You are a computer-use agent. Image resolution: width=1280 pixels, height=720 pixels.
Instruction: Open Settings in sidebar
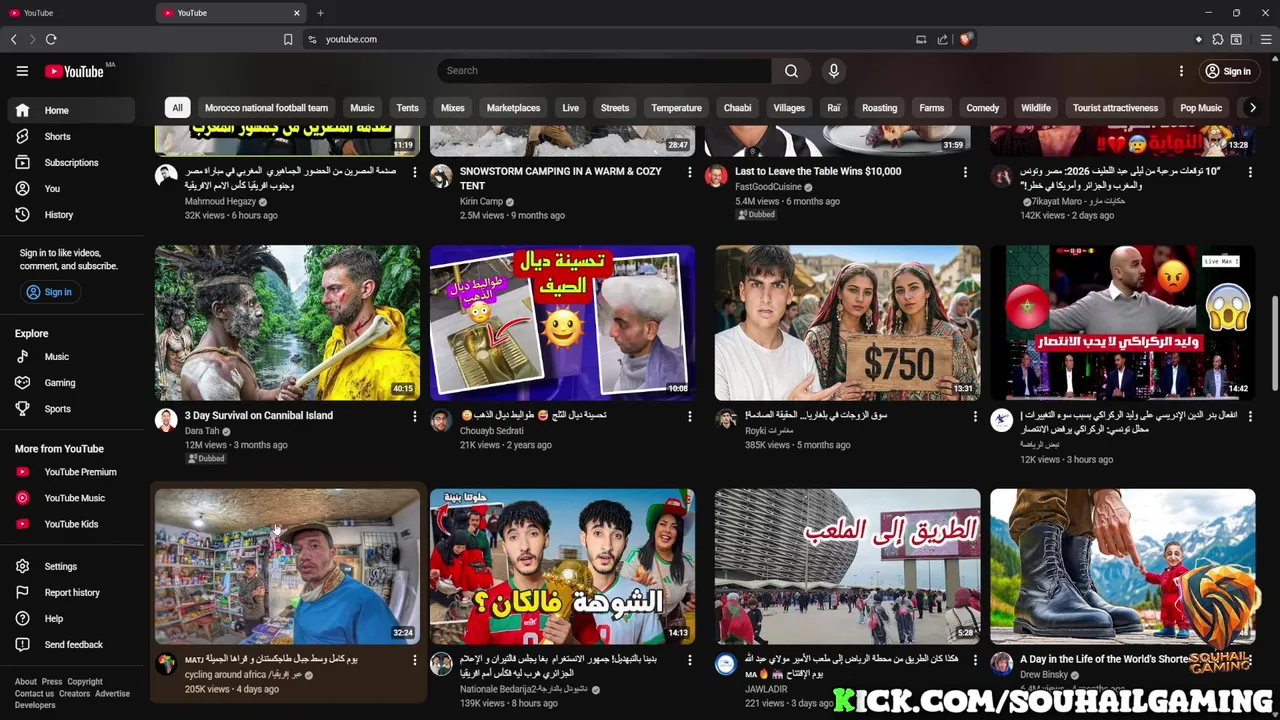pos(71,566)
